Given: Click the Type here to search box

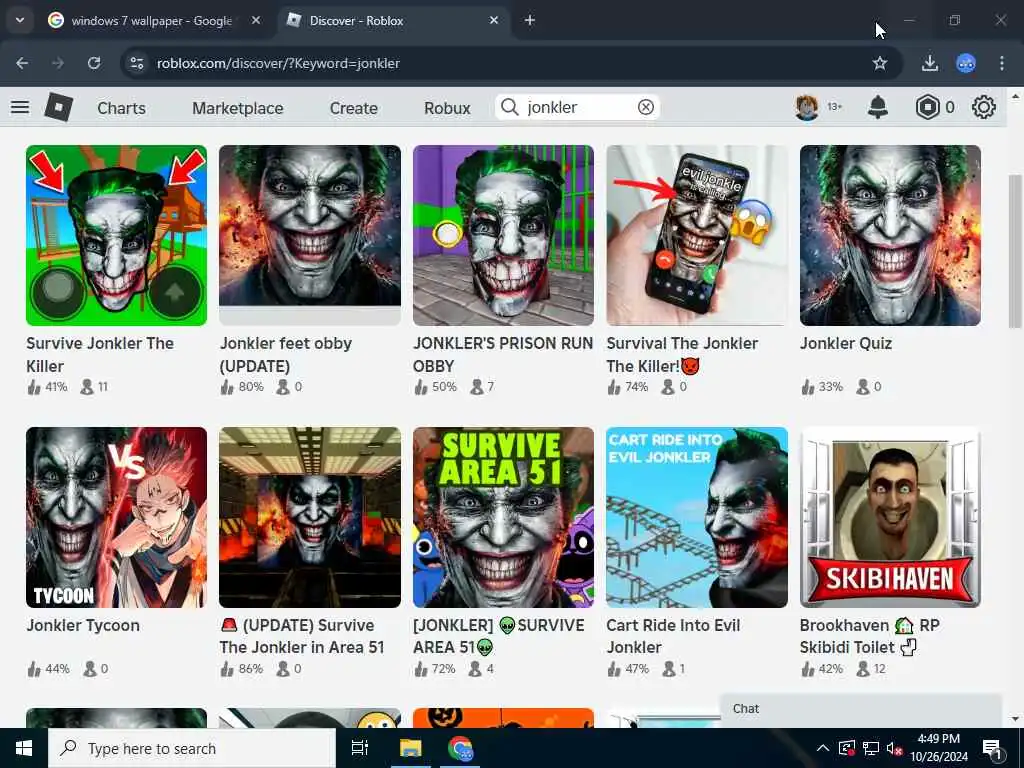Looking at the screenshot, I should 192,748.
